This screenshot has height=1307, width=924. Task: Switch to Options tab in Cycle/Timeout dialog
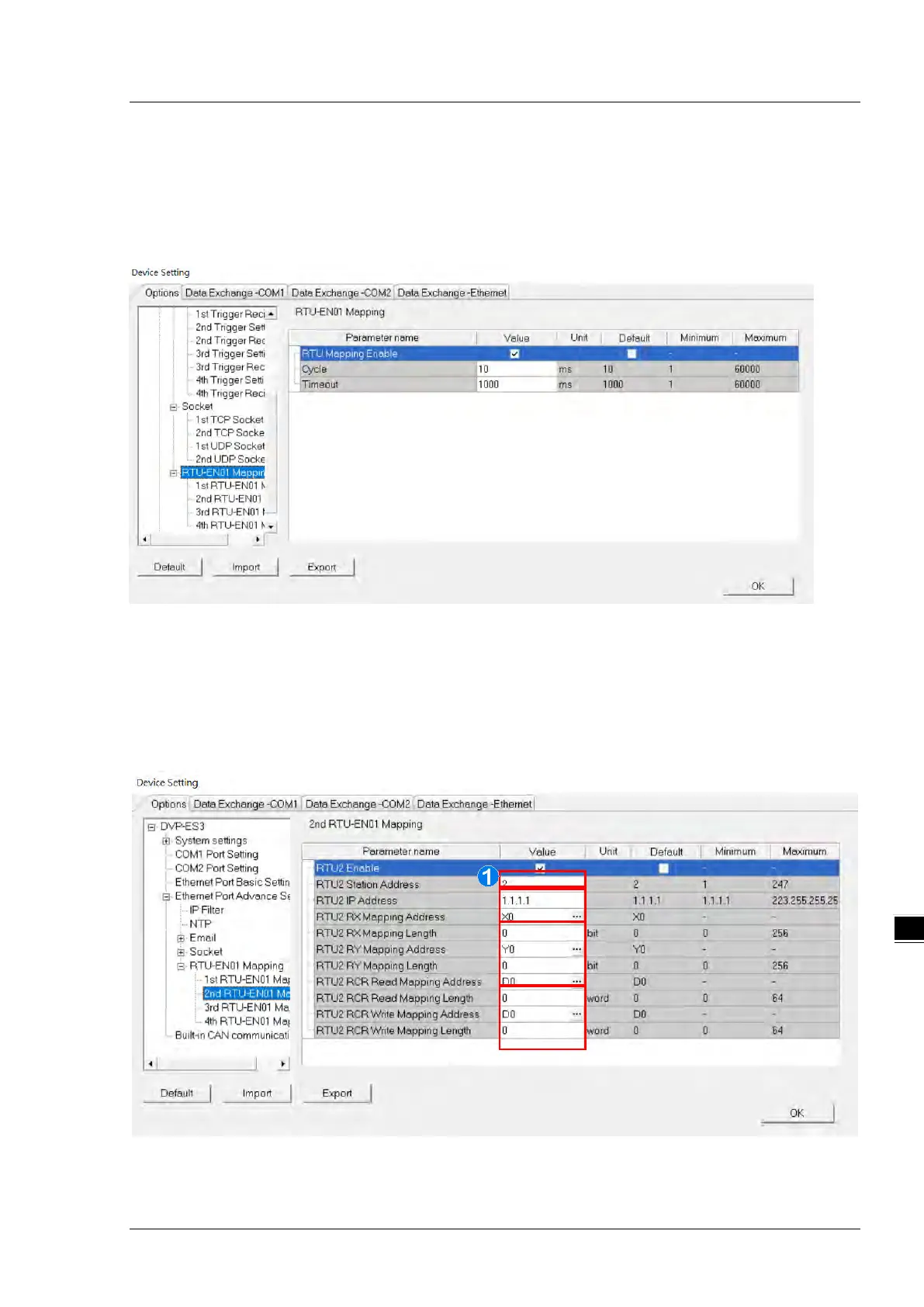[161, 293]
